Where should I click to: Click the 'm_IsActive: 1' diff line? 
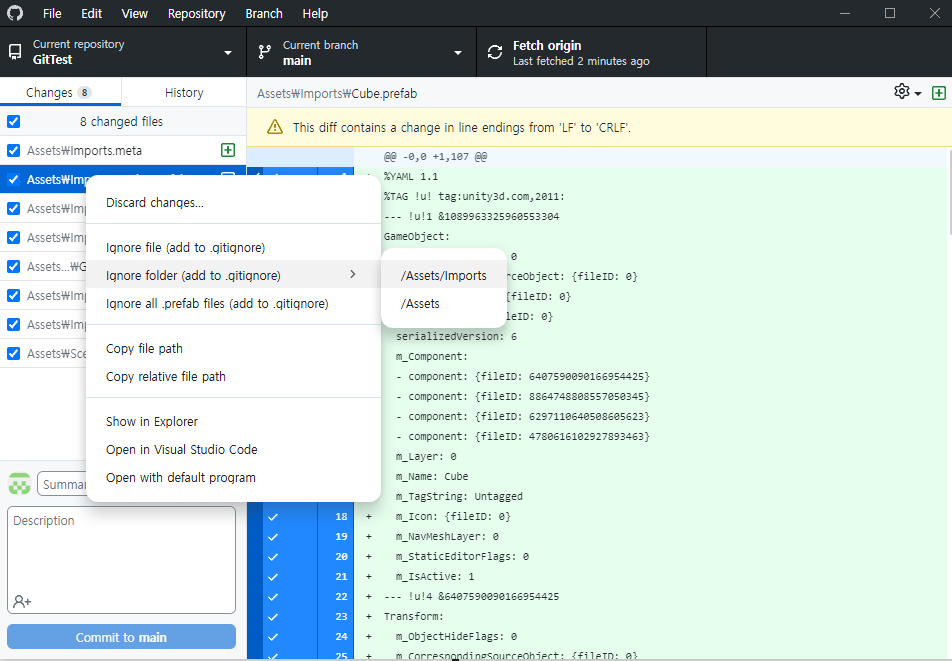pos(435,577)
